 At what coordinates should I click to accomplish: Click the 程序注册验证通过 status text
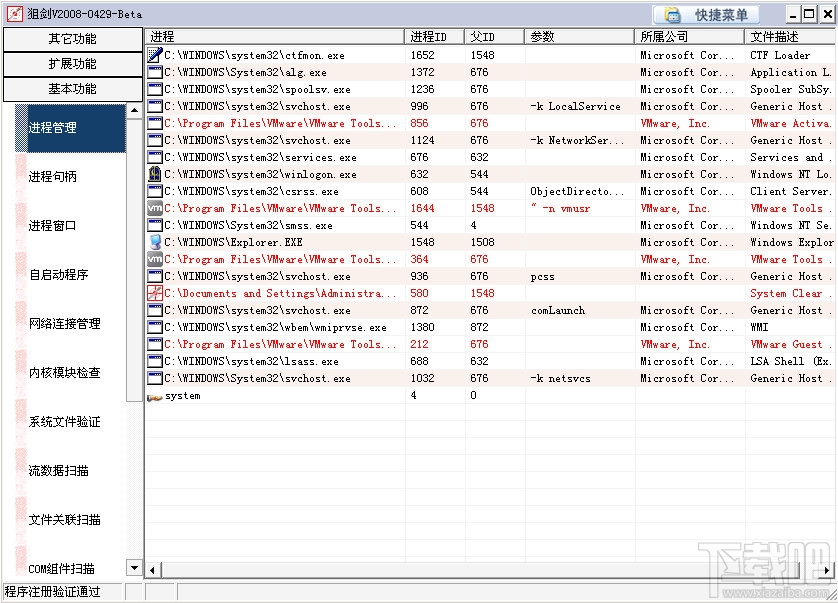click(52, 592)
